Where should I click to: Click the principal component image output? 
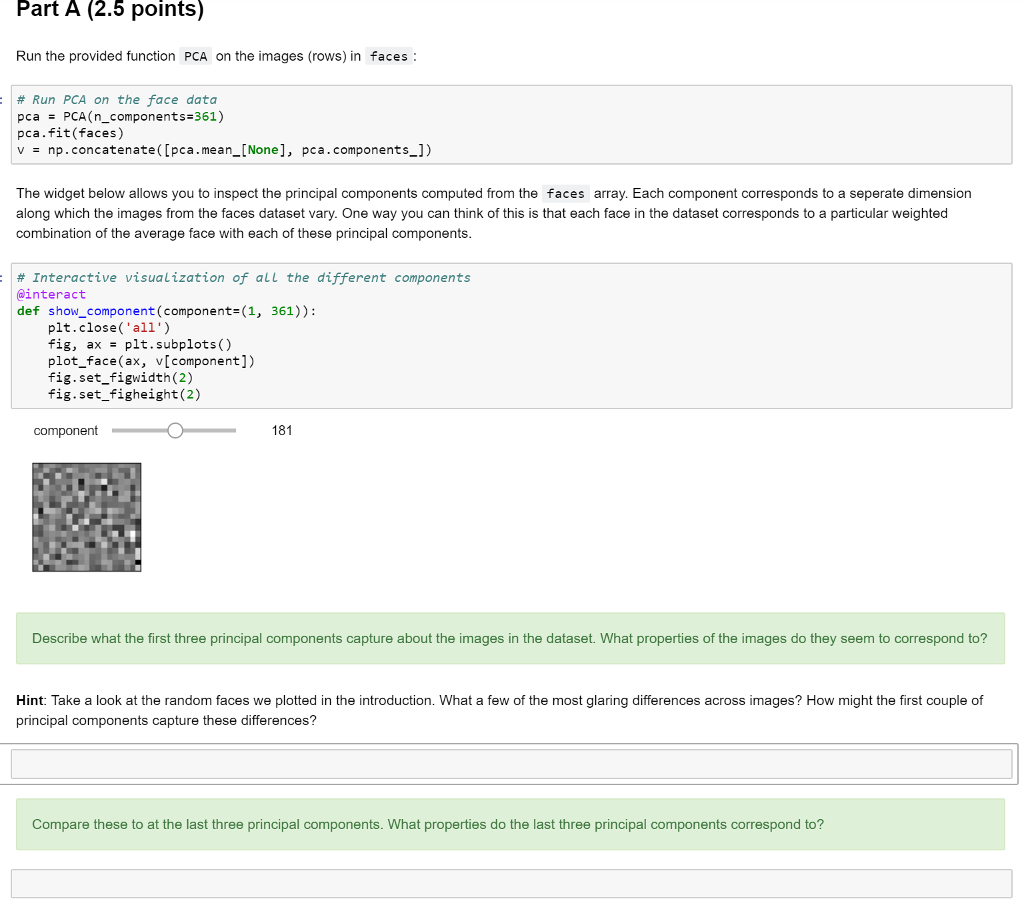(x=87, y=517)
